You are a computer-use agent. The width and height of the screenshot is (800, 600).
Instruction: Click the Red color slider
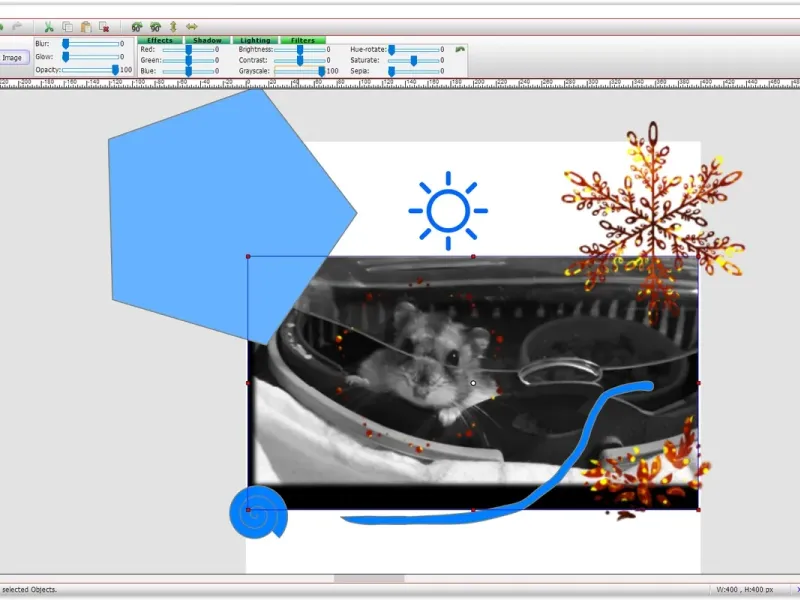(x=188, y=49)
